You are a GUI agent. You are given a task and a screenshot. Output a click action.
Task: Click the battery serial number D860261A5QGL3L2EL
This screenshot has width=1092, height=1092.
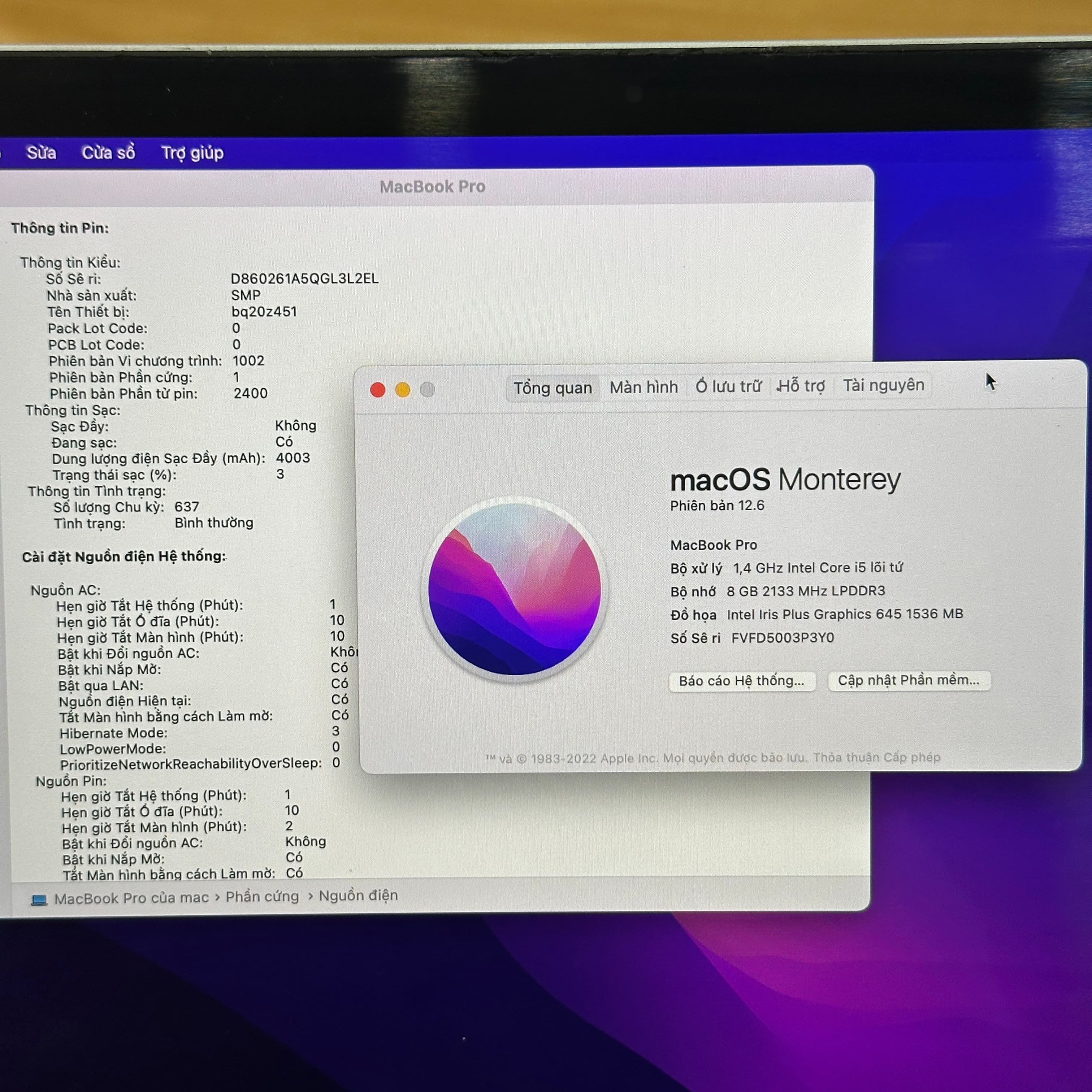coord(304,279)
